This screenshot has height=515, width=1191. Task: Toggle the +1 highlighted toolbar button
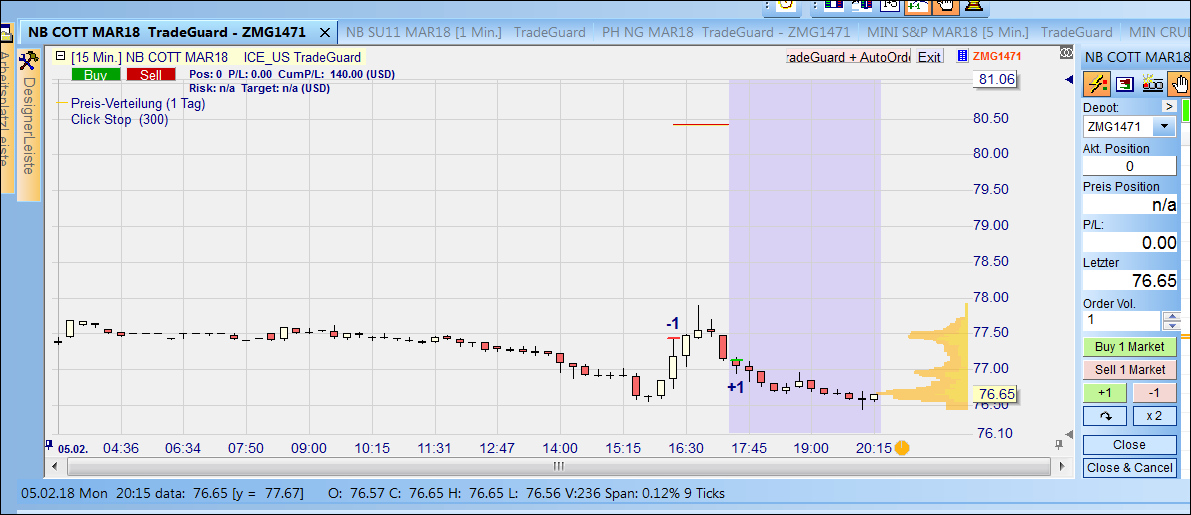click(915, 6)
